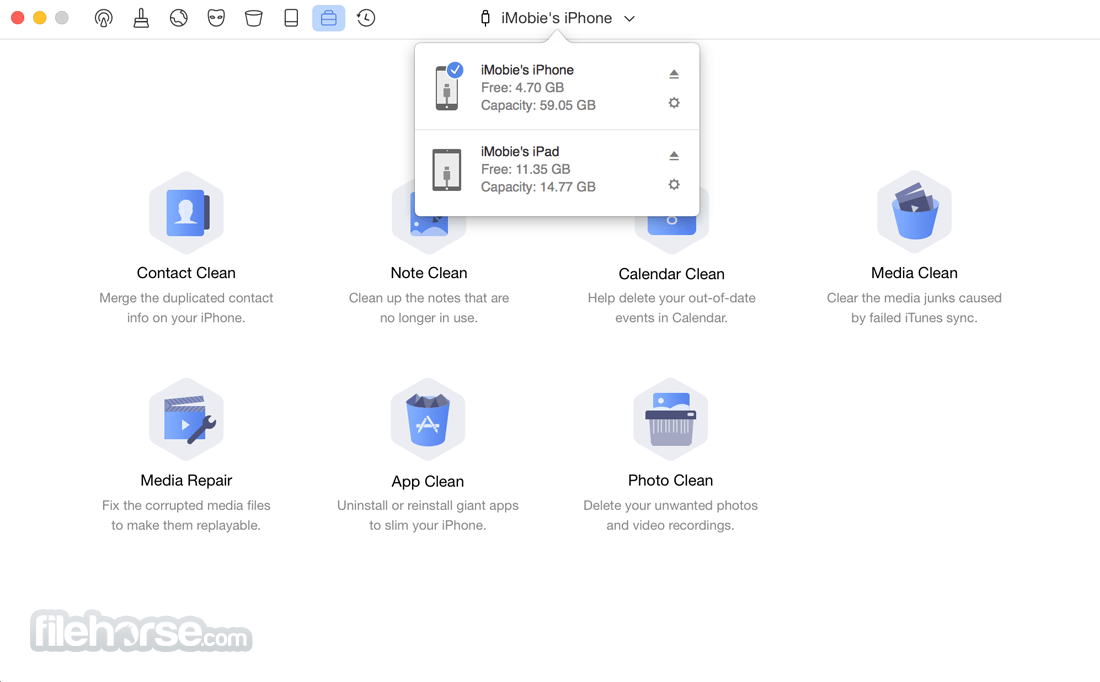Eject iMobie's iPad
Screen dimensions: 1100x682
[x=673, y=156]
